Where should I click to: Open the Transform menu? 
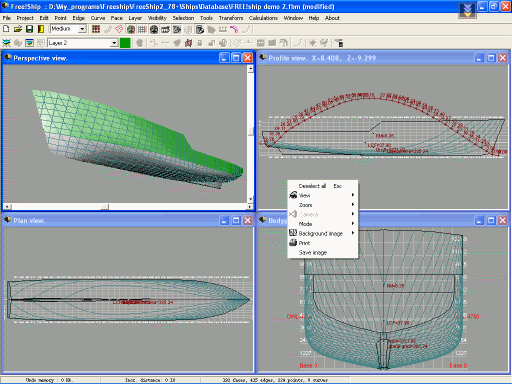pos(231,18)
